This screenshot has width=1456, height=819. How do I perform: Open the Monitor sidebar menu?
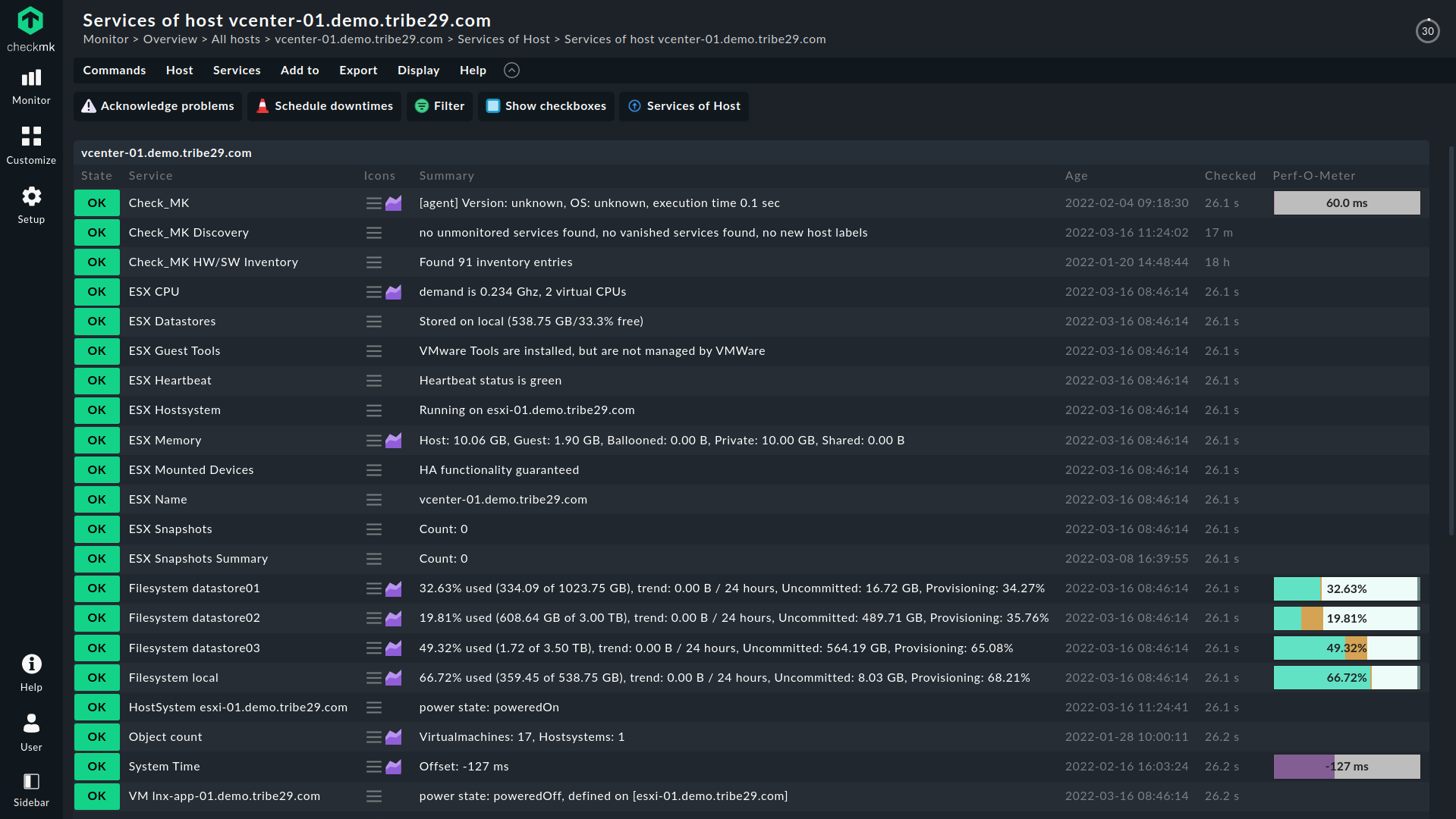click(x=31, y=86)
